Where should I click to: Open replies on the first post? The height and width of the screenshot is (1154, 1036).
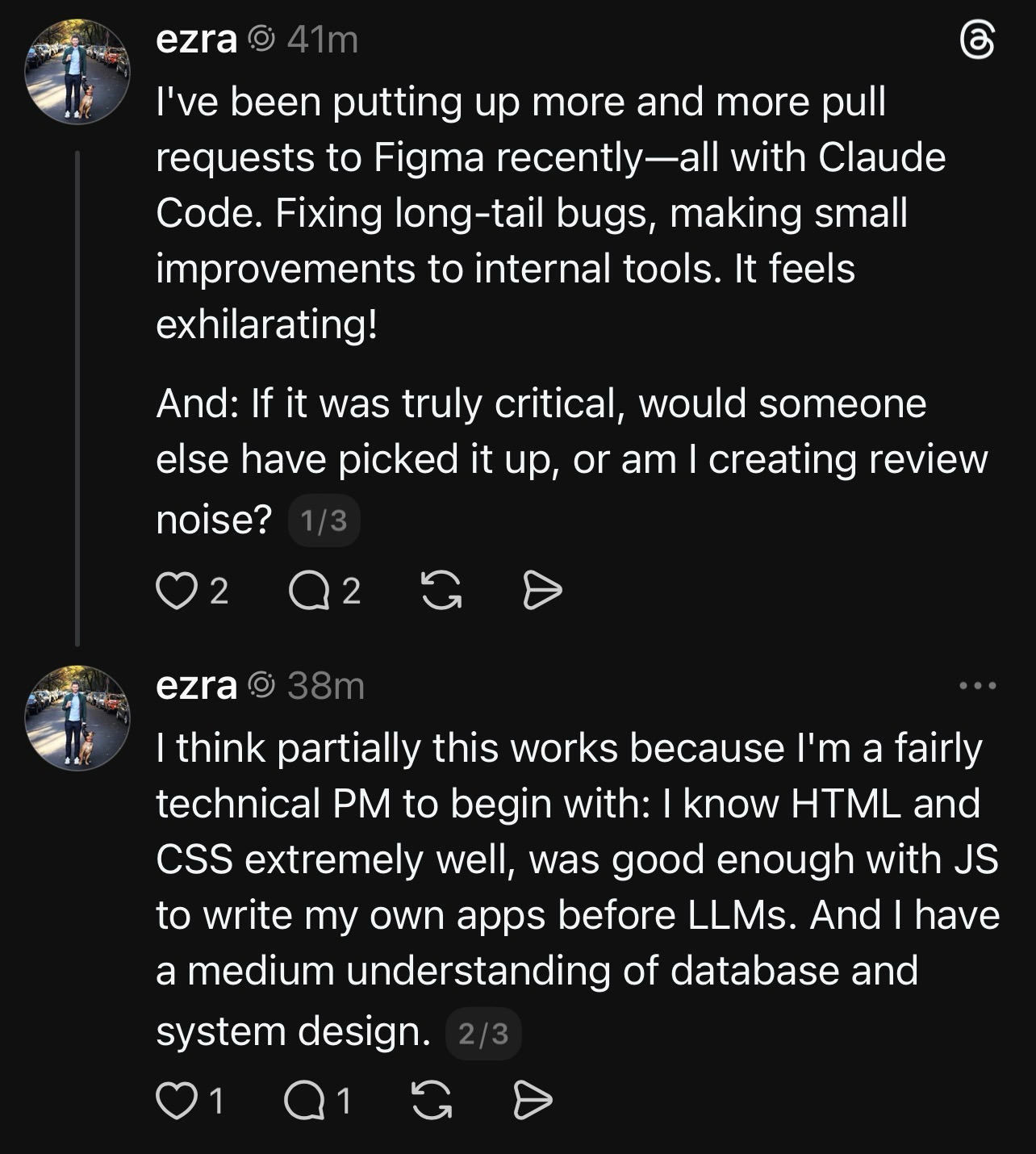pos(309,592)
